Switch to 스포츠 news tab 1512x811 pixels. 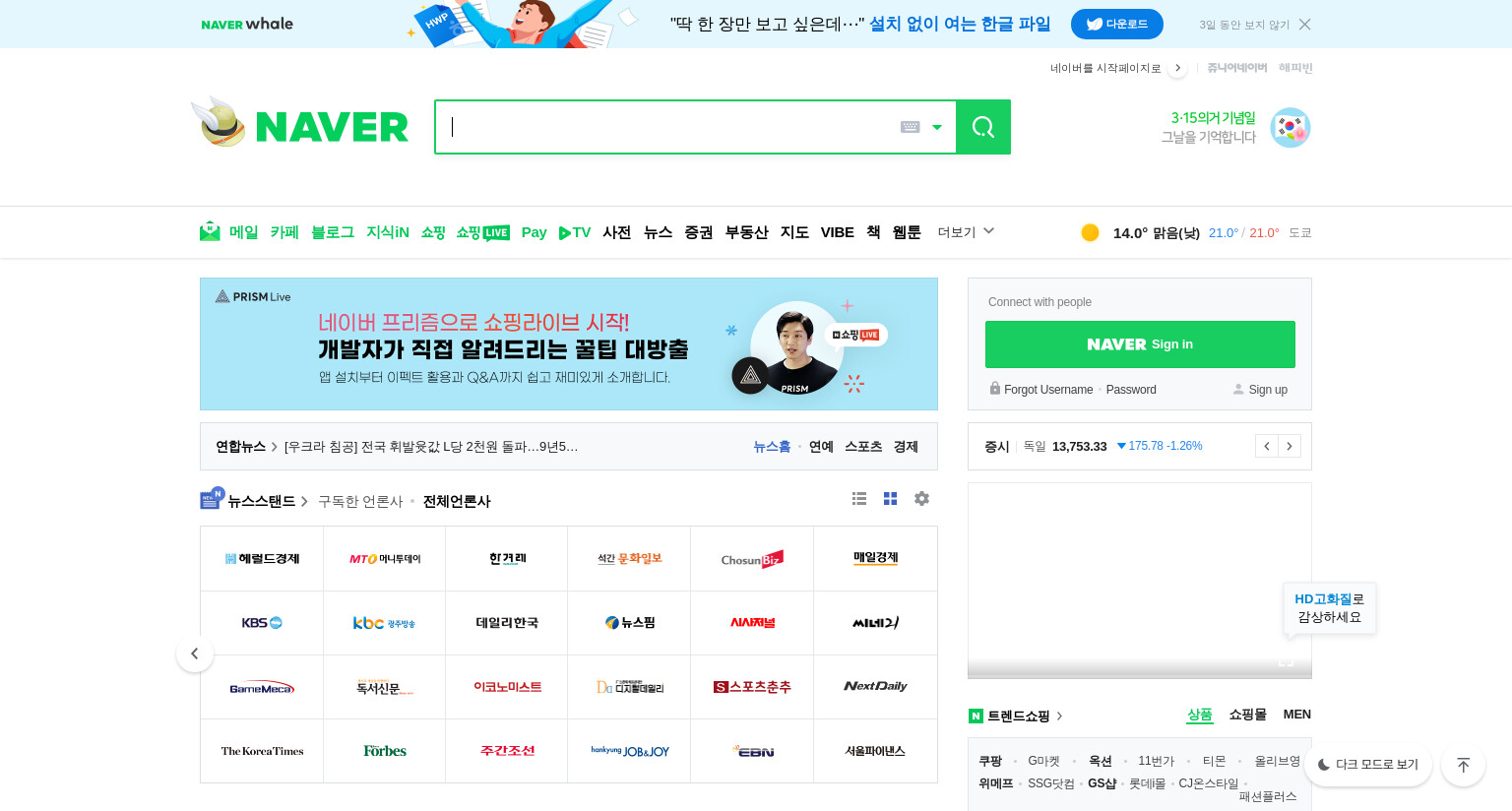click(x=863, y=447)
